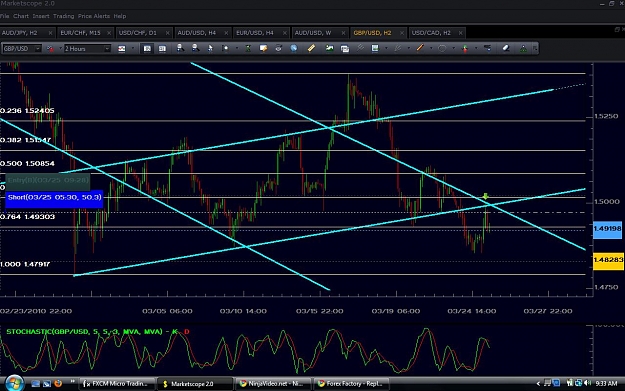This screenshot has height=391, width=625.
Task: Open the Chart menu
Action: click(21, 16)
